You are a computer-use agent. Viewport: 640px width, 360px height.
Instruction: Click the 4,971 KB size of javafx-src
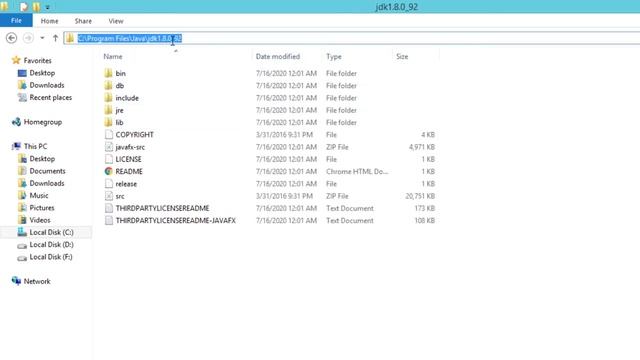[422, 147]
